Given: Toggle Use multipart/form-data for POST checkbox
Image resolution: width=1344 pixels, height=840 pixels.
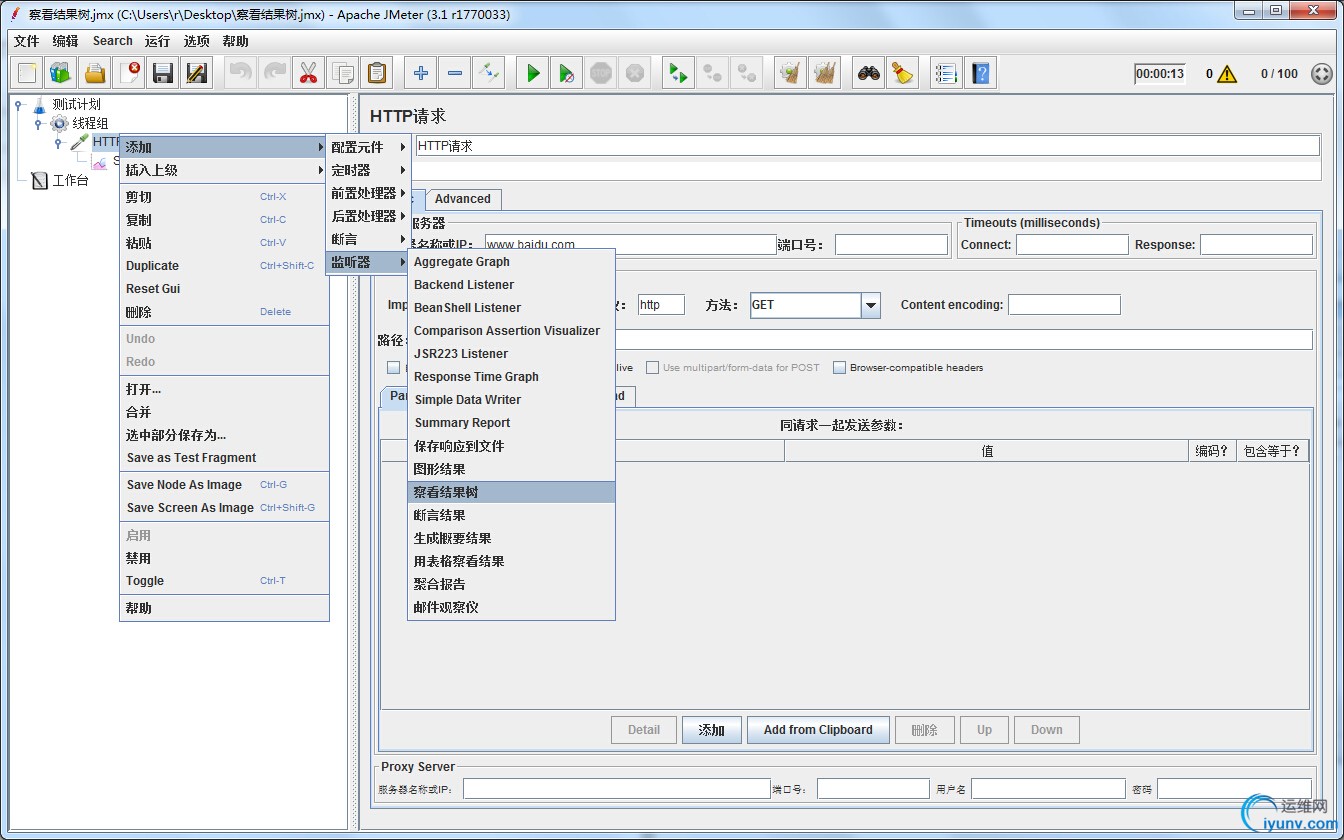Looking at the screenshot, I should coord(652,368).
